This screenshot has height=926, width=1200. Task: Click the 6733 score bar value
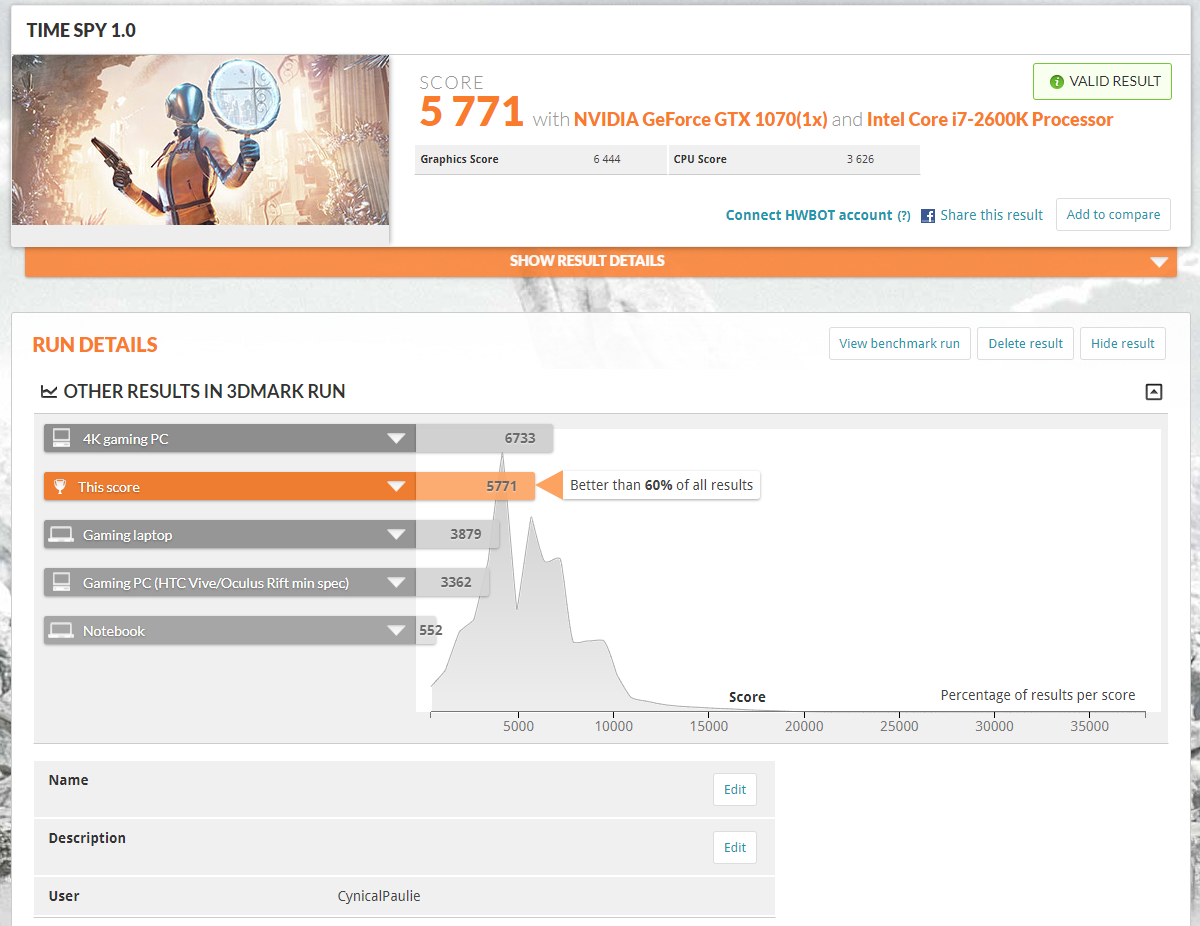[x=520, y=438]
